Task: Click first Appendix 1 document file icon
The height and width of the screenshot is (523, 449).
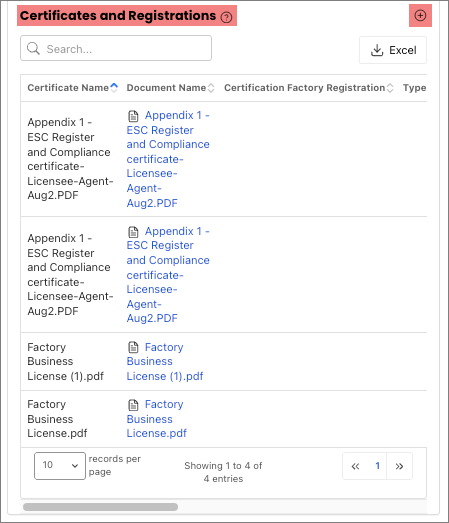Action: 133,116
